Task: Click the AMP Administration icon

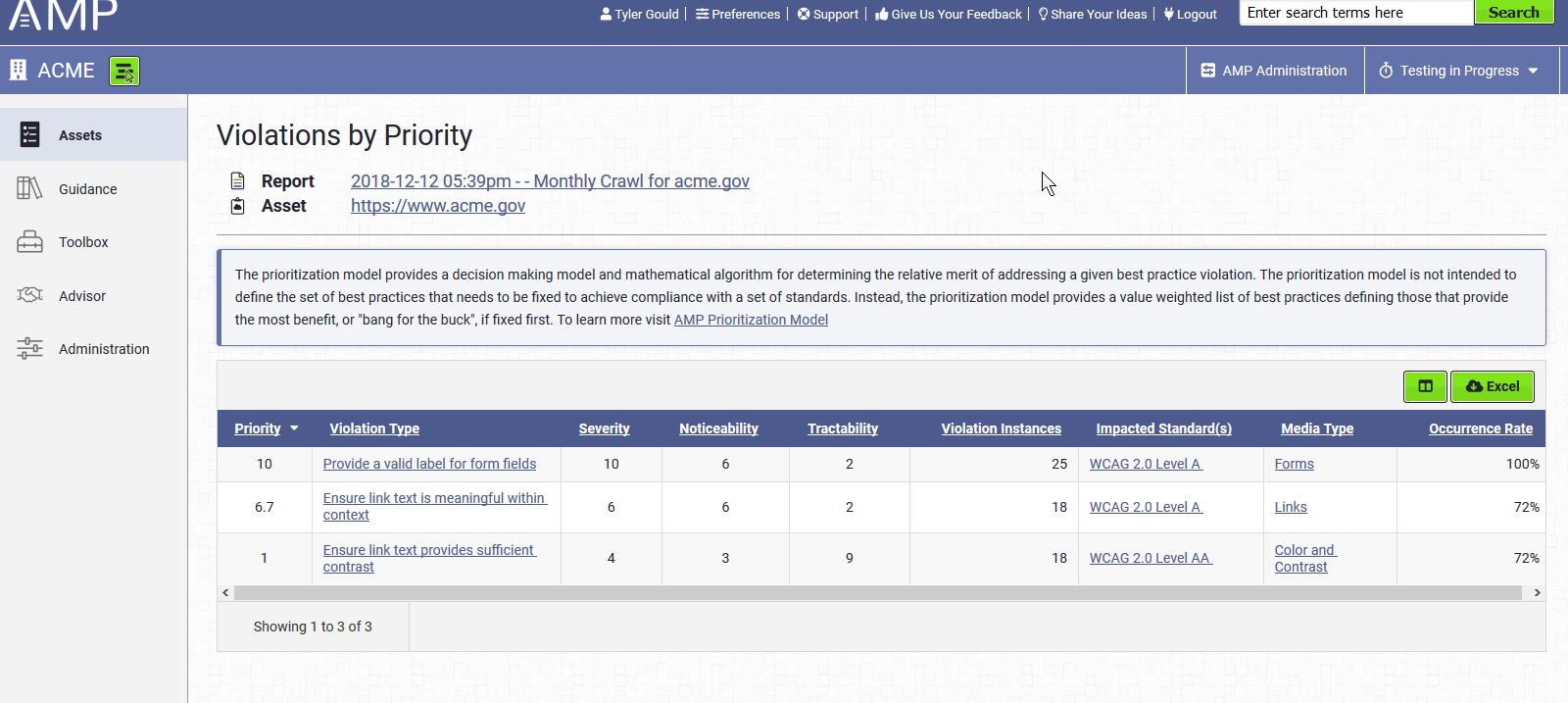Action: [1208, 71]
